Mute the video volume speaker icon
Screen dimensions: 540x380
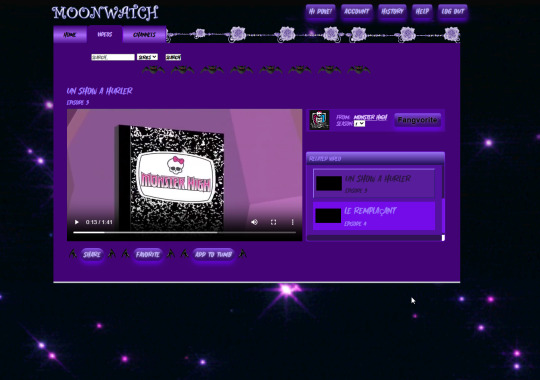coord(255,222)
